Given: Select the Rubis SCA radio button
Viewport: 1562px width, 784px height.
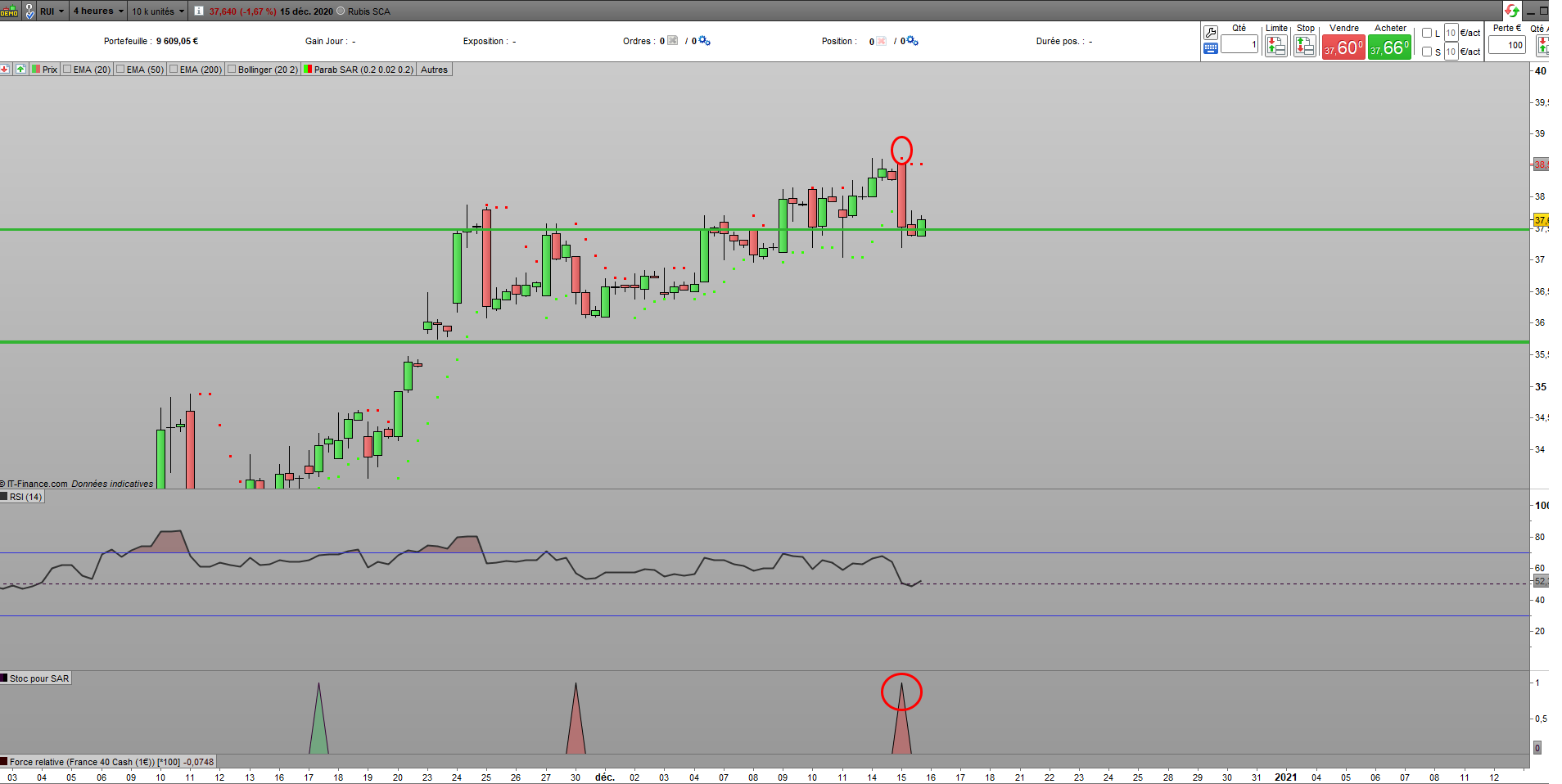Looking at the screenshot, I should click(341, 11).
